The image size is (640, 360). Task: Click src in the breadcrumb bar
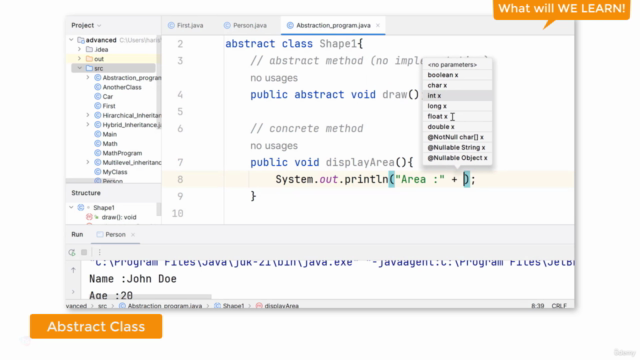pos(102,306)
